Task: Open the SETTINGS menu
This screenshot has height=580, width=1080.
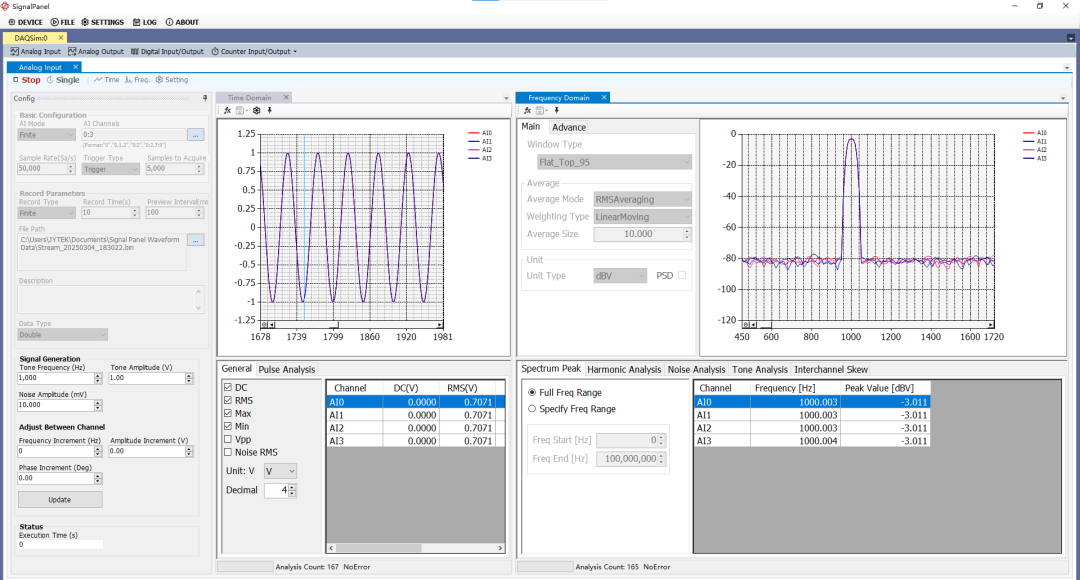Action: pyautogui.click(x=103, y=22)
